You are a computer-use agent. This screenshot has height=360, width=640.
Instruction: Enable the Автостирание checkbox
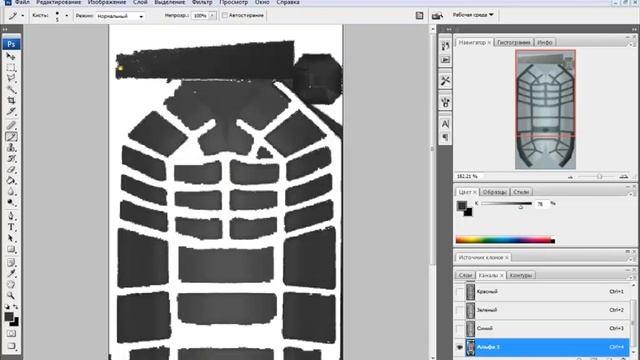click(x=224, y=16)
